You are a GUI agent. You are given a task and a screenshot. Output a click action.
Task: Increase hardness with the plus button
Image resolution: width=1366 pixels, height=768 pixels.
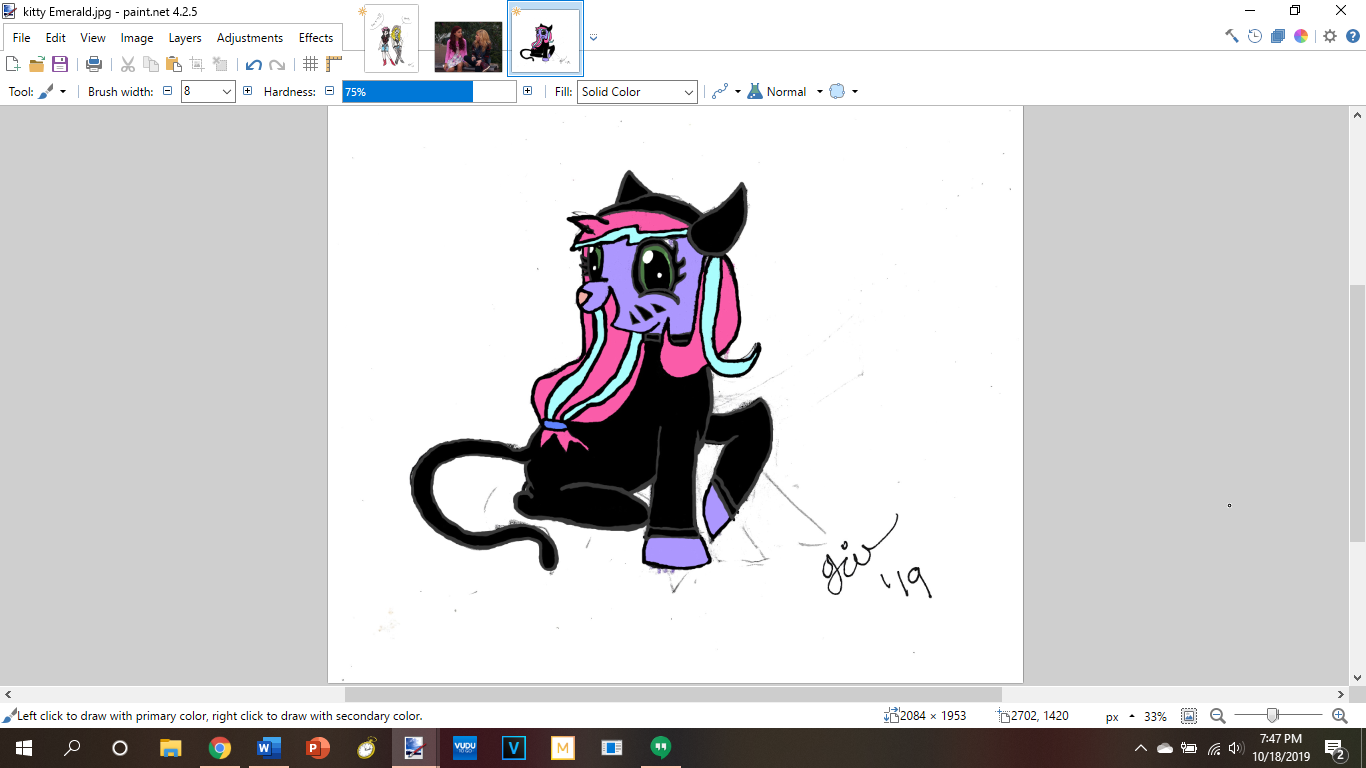[x=527, y=91]
